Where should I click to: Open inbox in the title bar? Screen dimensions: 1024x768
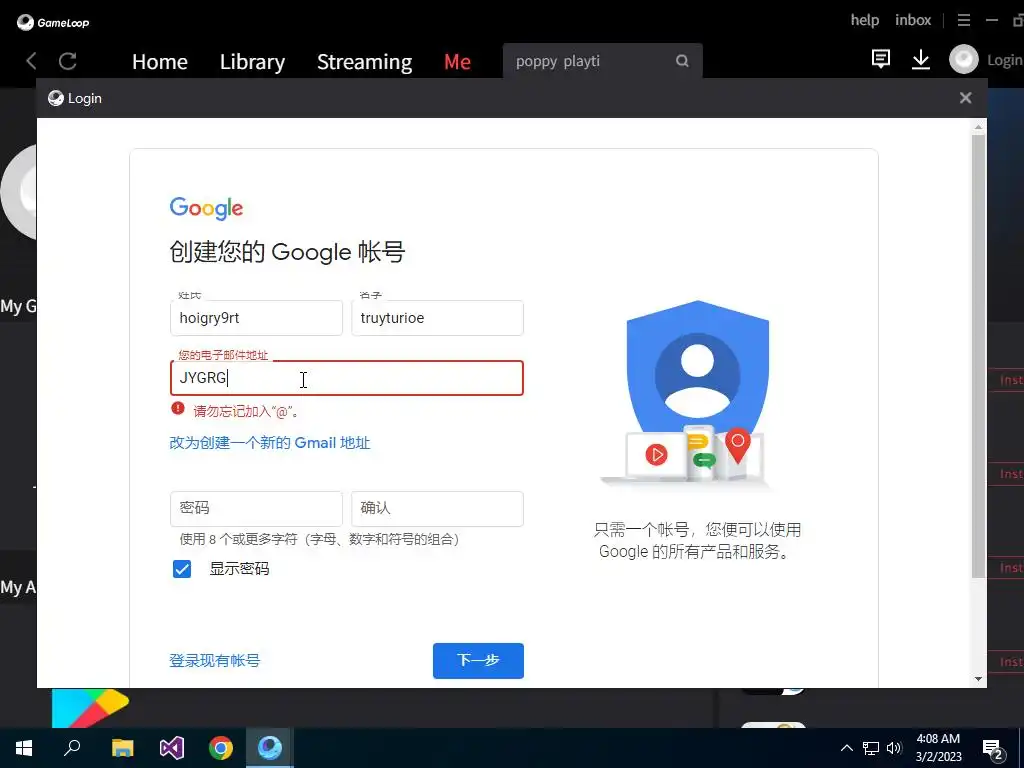913,20
